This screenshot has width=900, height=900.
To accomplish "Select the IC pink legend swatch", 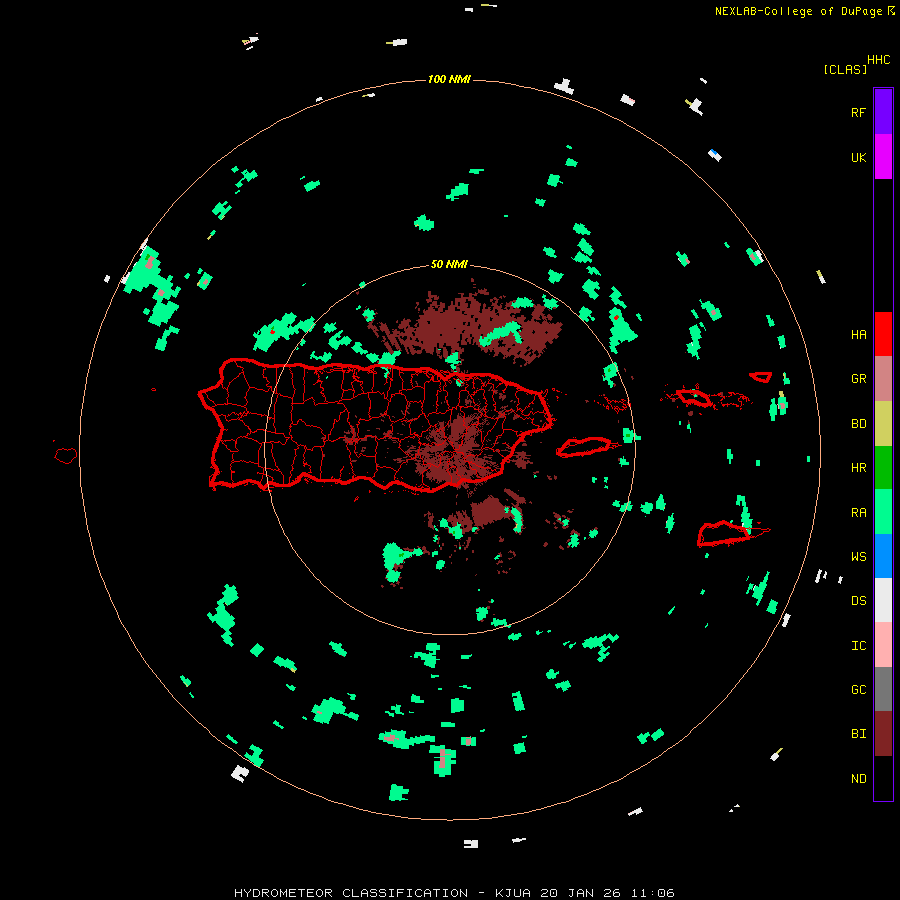I will point(883,645).
